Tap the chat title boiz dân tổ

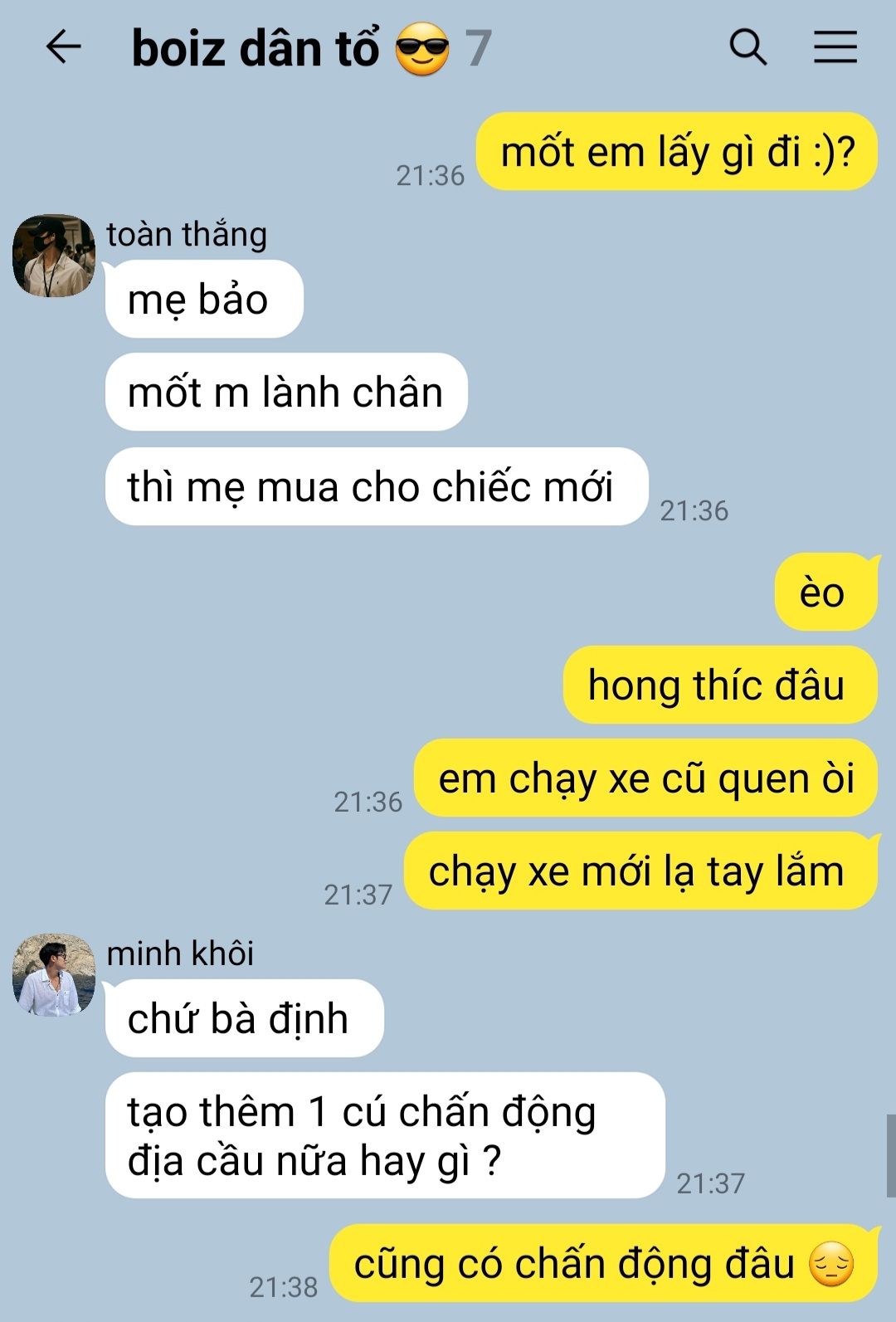[x=256, y=49]
